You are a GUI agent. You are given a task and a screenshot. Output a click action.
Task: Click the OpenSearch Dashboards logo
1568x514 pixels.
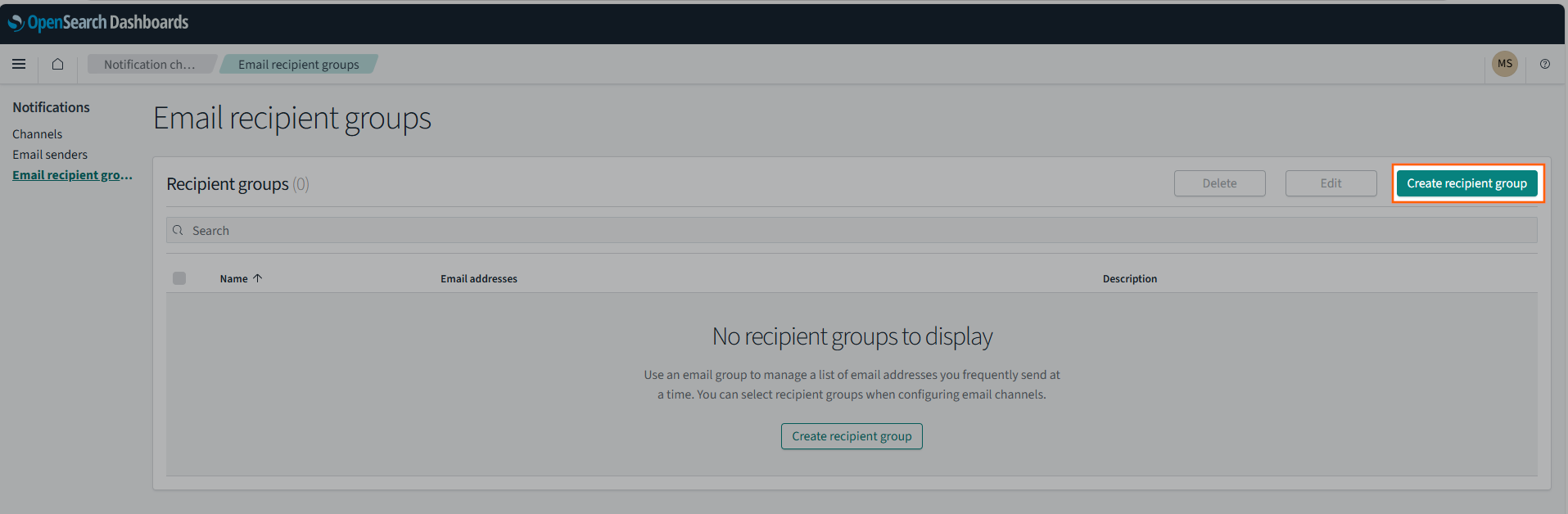(98, 22)
